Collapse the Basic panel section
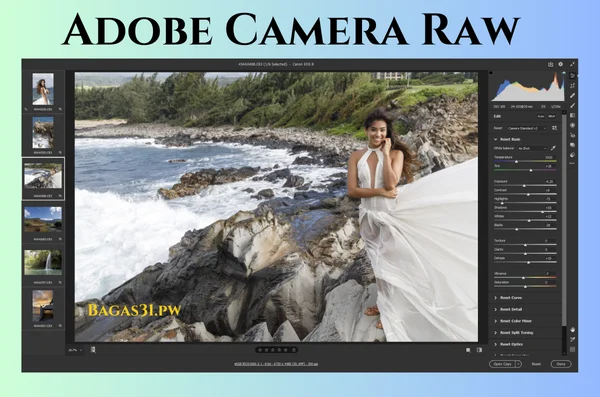600x397 pixels. tap(496, 139)
